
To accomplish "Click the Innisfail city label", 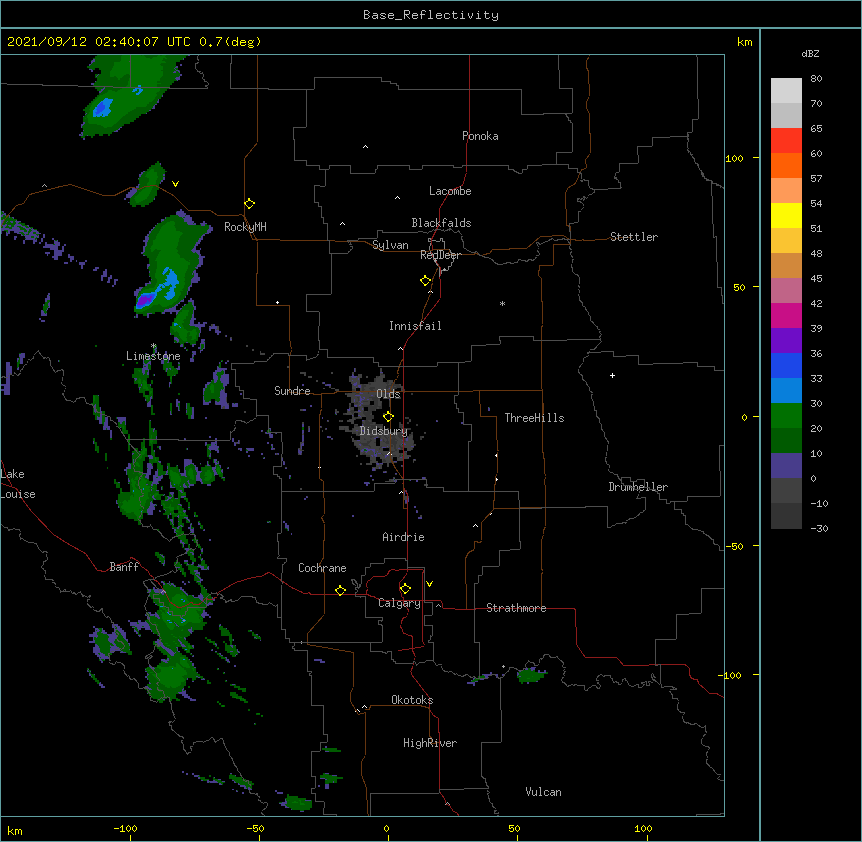I will coord(415,326).
